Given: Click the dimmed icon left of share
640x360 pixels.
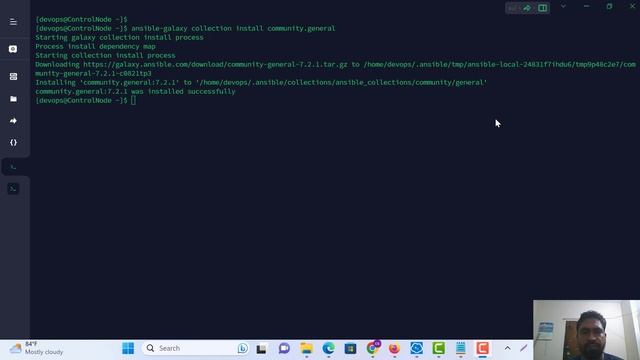Looking at the screenshot, I should pyautogui.click(x=513, y=8).
